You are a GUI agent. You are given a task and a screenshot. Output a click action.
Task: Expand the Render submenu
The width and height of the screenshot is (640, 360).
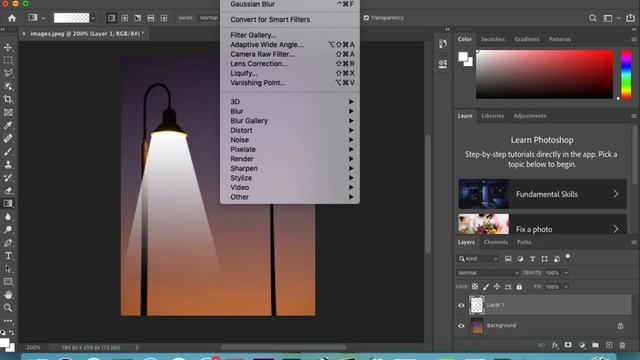(290, 159)
